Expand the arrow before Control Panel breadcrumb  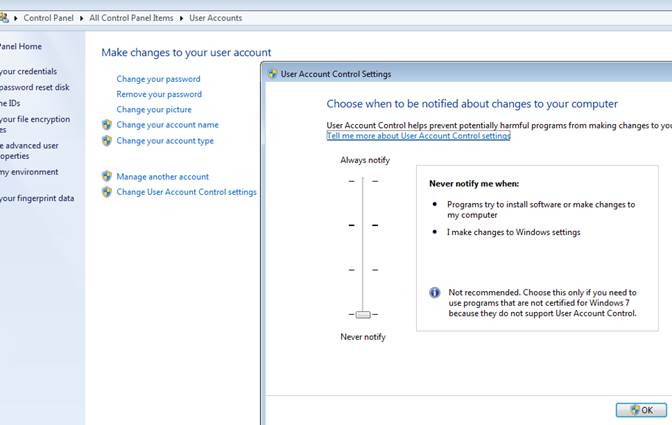[16, 18]
